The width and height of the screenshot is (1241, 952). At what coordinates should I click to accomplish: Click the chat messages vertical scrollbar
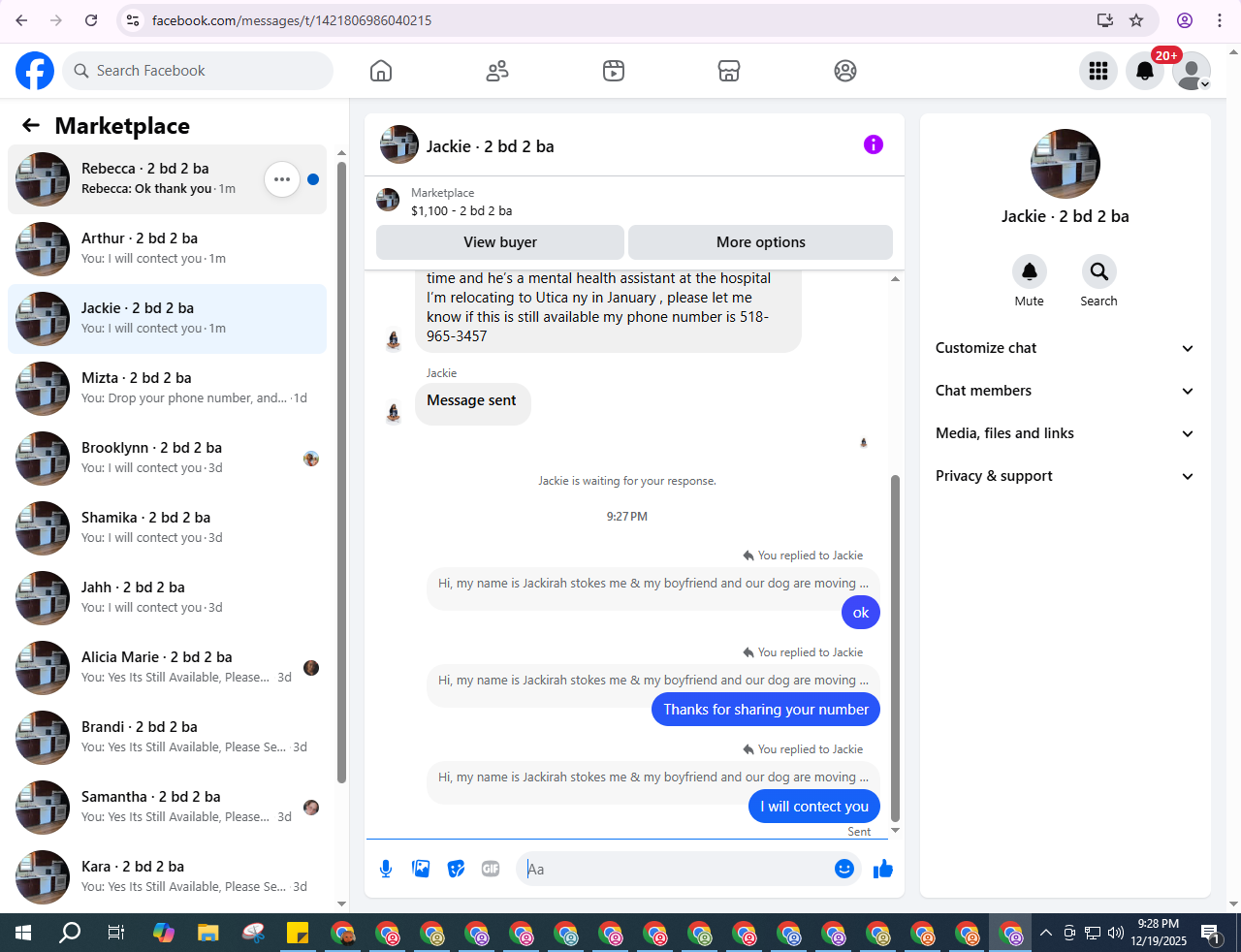(x=896, y=648)
